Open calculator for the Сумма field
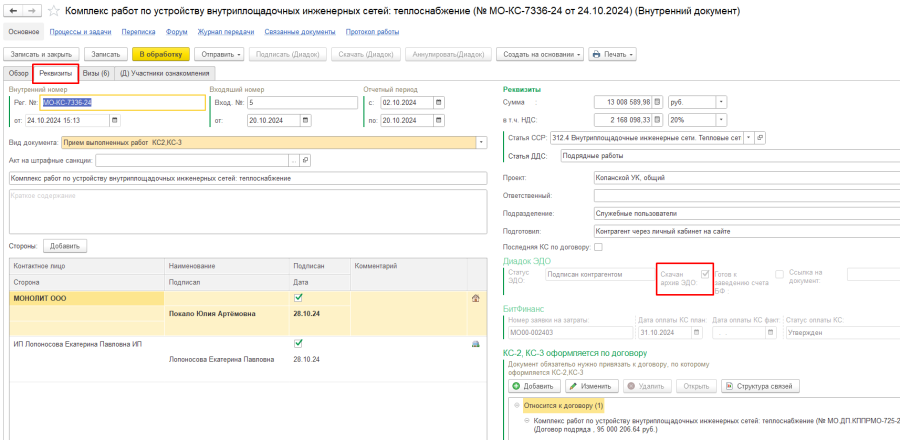 [658, 102]
